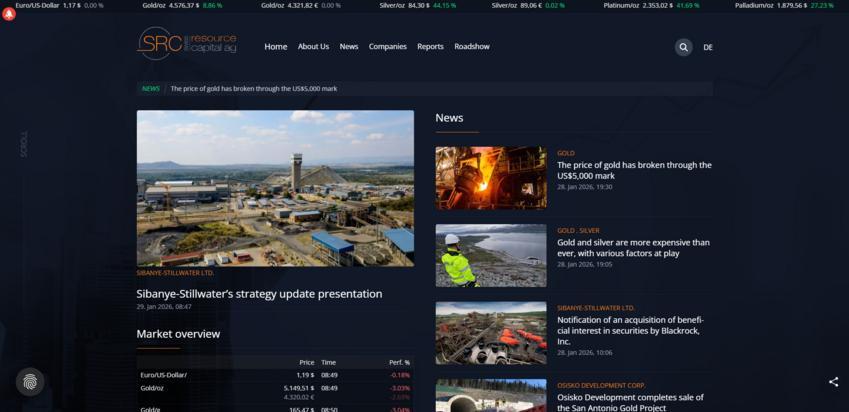Expand the Companies menu
Screen dimensions: 849x412
coord(387,47)
